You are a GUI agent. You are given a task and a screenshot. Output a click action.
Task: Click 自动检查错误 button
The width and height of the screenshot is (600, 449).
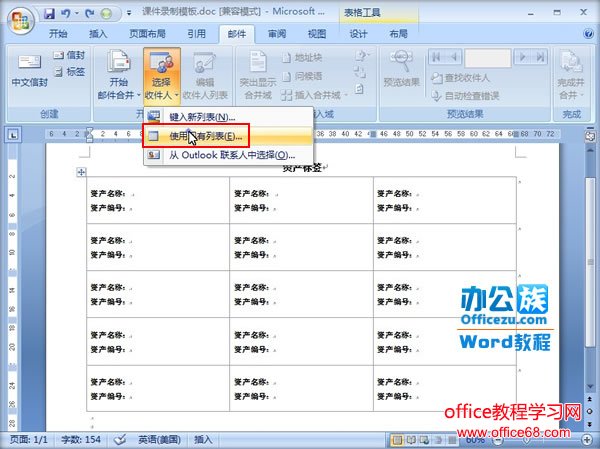click(x=465, y=96)
